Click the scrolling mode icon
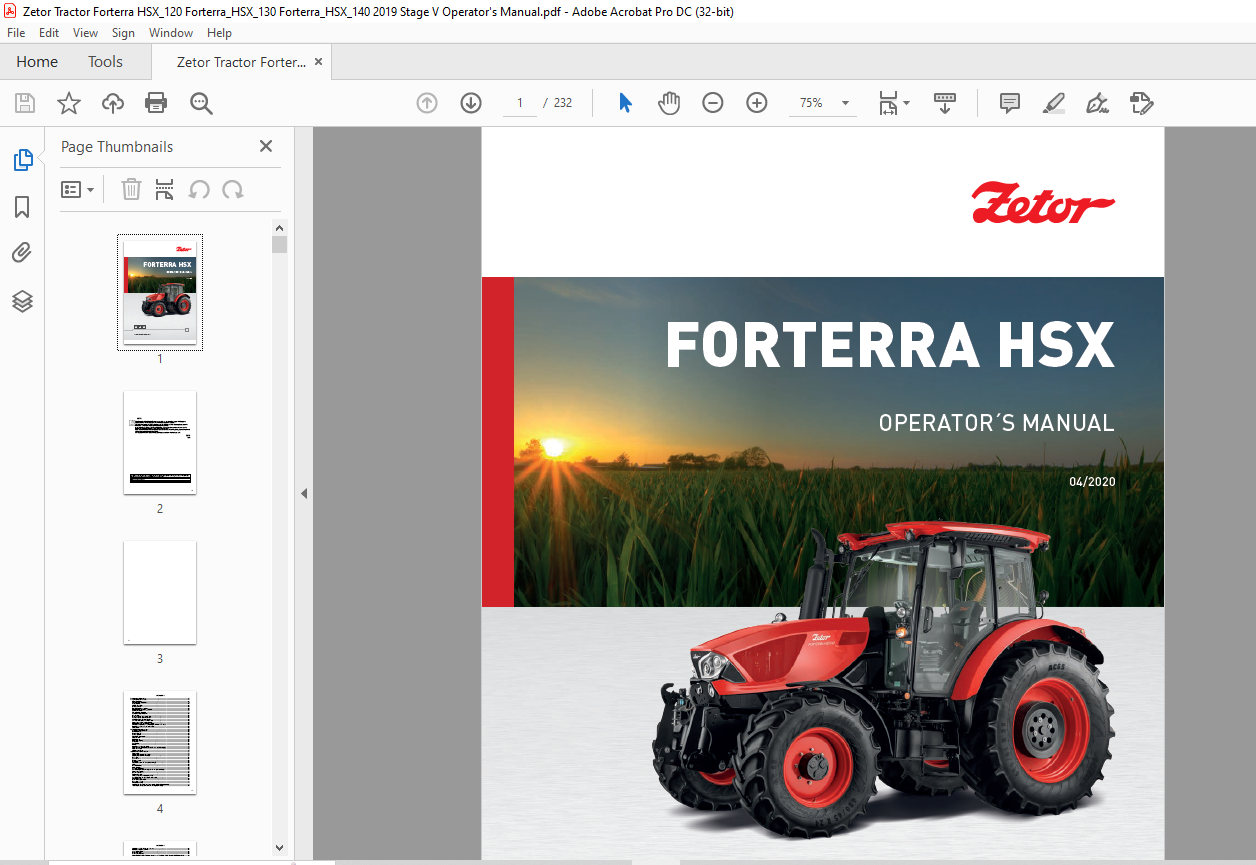This screenshot has height=865, width=1256. click(945, 103)
